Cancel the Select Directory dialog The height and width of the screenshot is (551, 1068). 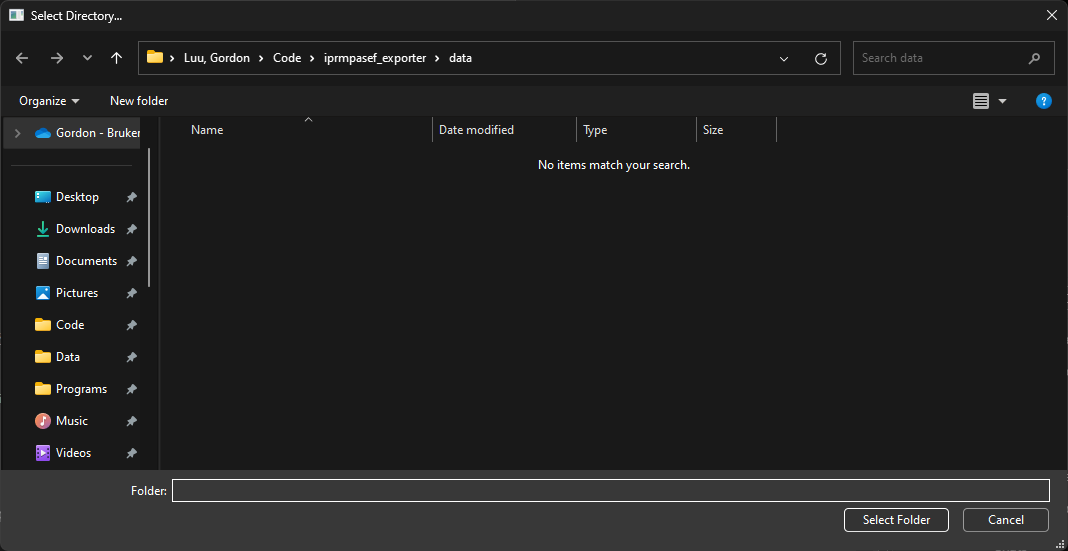coord(1006,520)
